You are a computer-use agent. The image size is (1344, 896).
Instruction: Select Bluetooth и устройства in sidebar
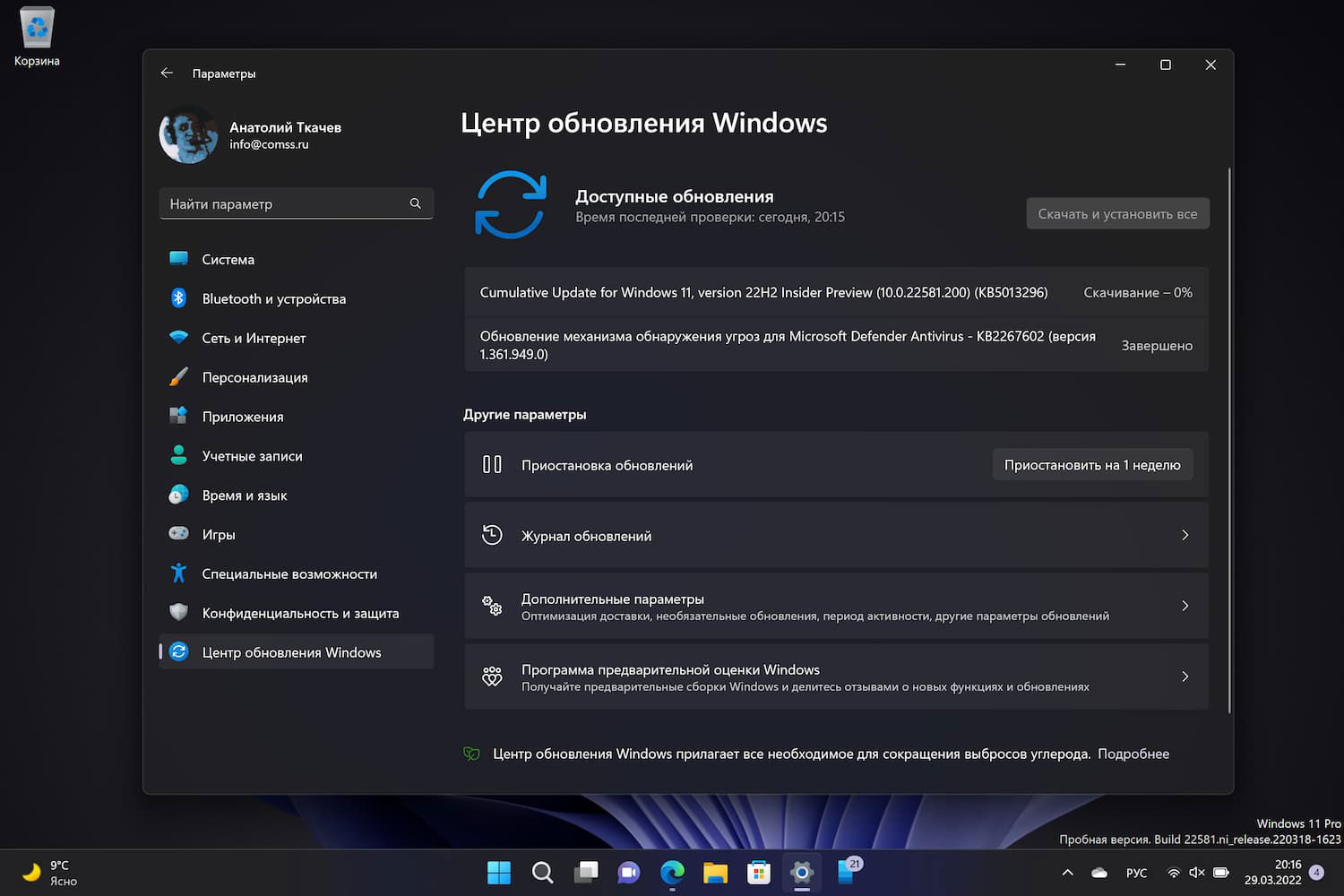273,298
